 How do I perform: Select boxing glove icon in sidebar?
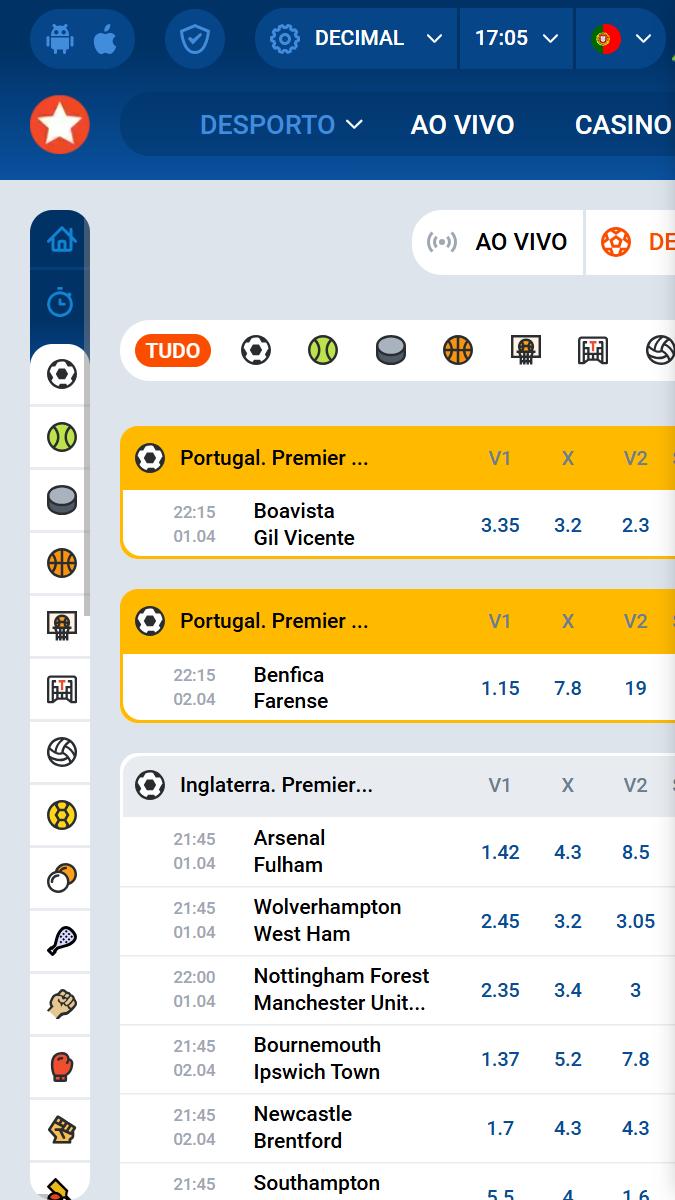62,1066
